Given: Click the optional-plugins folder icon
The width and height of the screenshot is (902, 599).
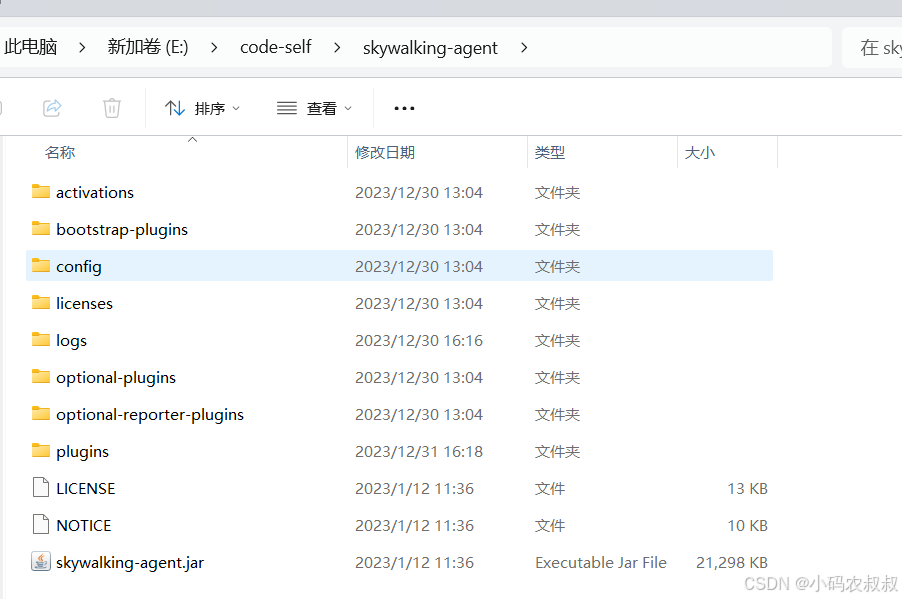Looking at the screenshot, I should click(x=41, y=377).
